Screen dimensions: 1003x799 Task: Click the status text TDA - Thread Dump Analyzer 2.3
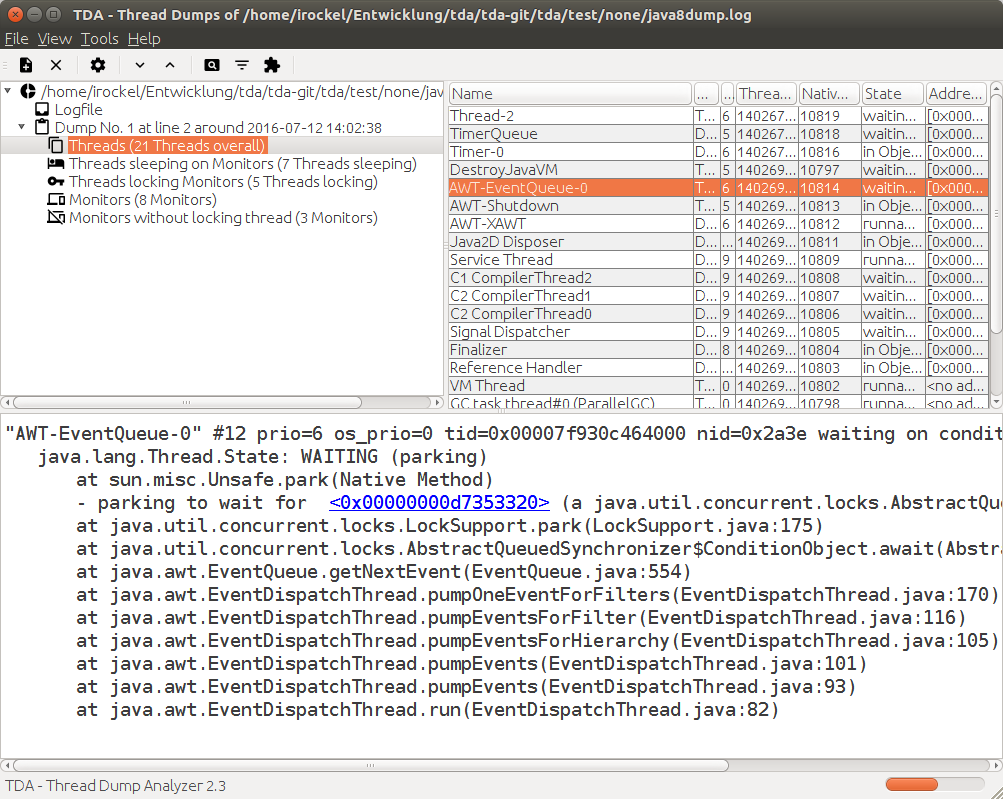116,786
